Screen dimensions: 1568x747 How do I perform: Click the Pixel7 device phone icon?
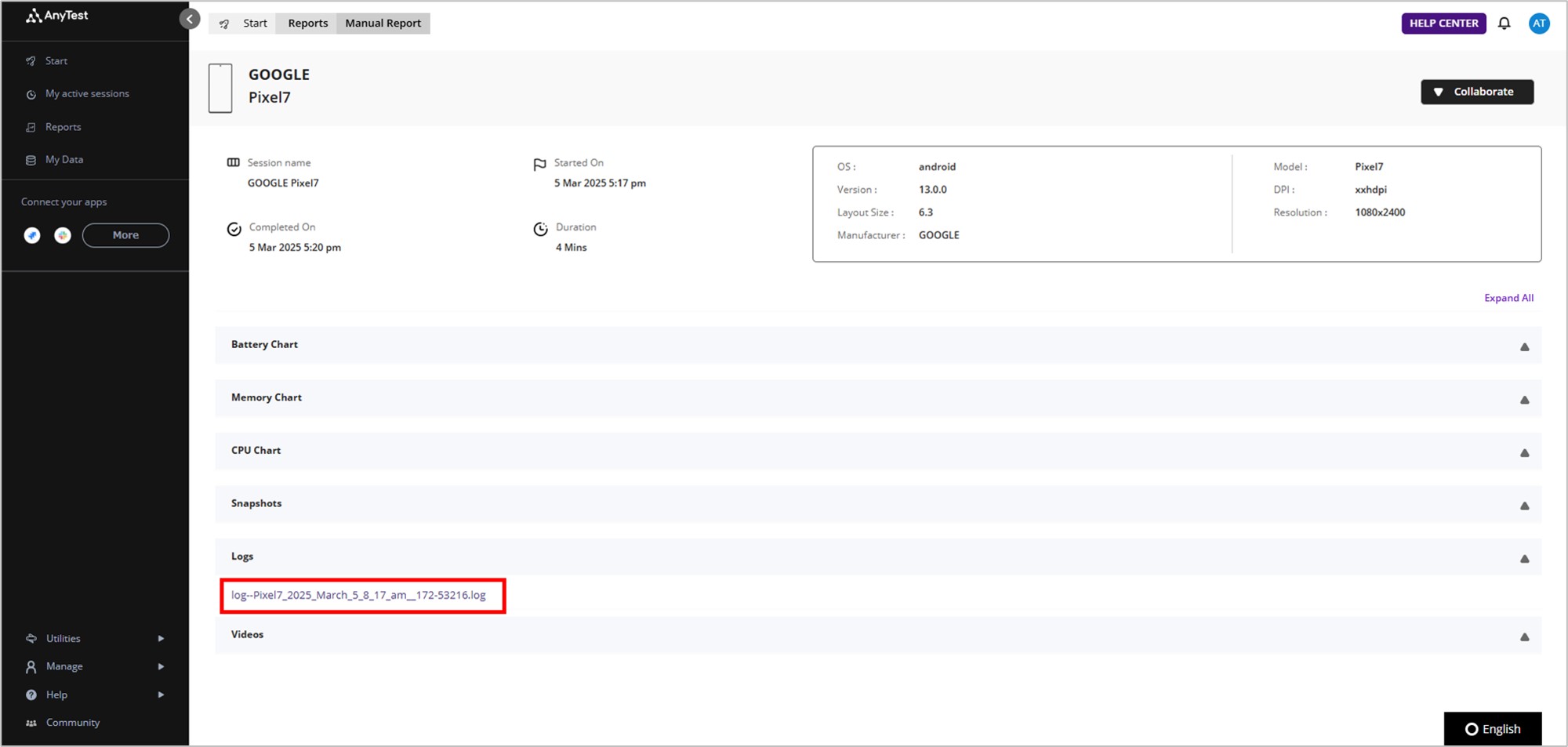click(x=220, y=88)
